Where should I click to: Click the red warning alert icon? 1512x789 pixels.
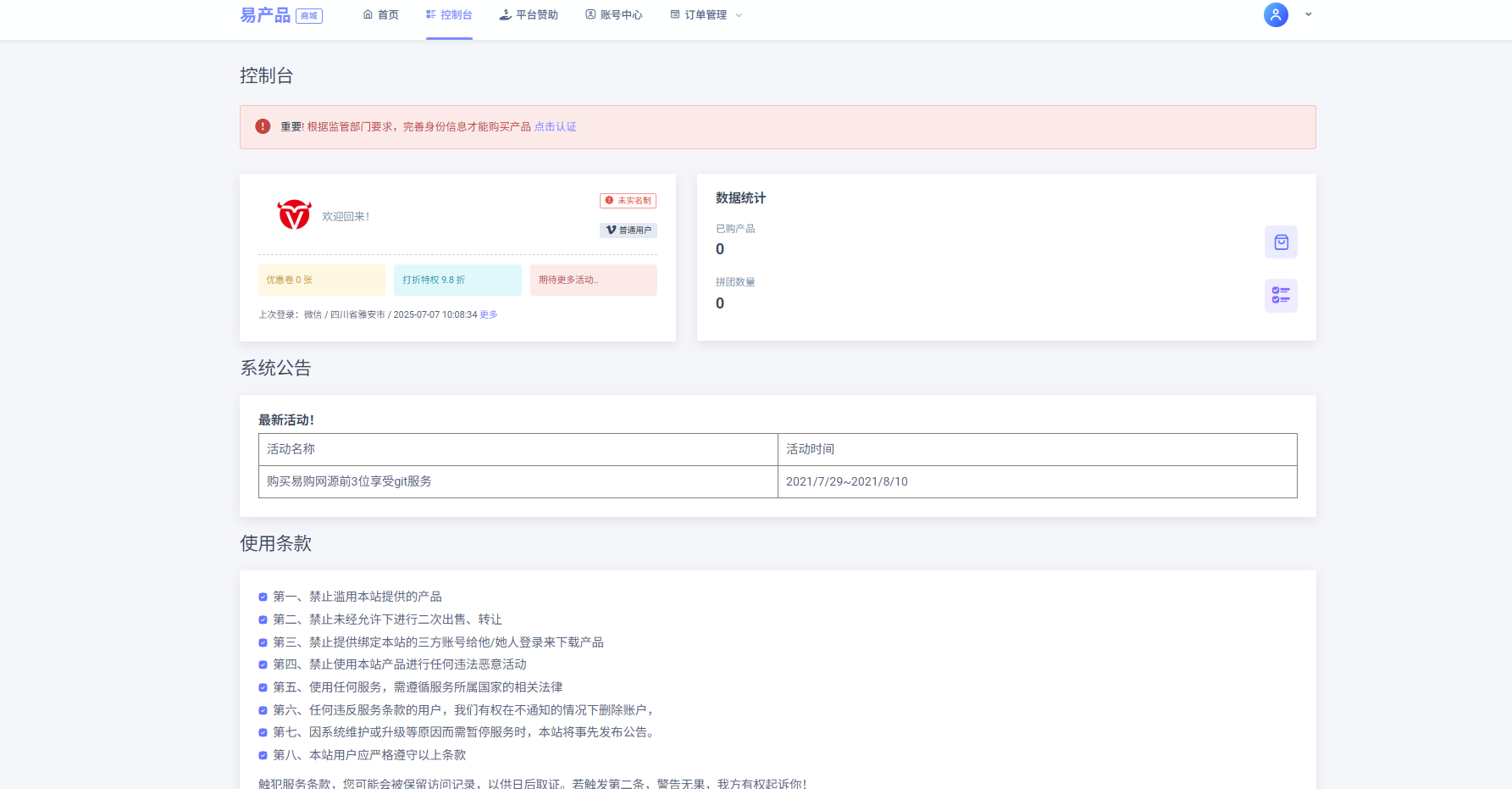[x=263, y=126]
